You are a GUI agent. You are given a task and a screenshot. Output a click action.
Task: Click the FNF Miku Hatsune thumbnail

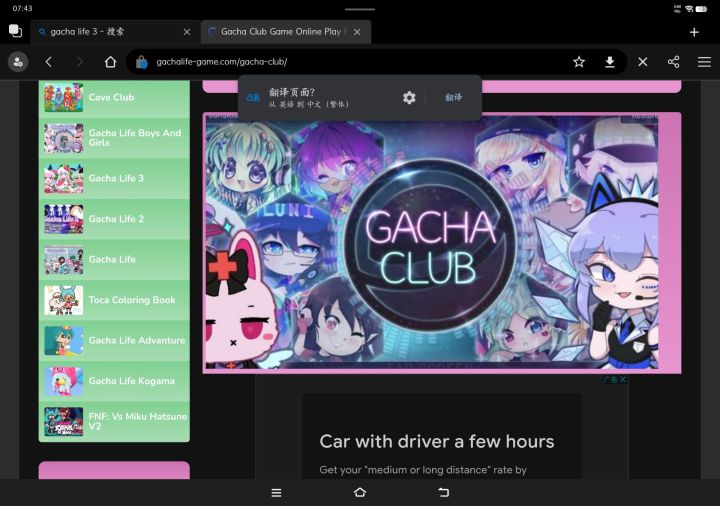[64, 422]
